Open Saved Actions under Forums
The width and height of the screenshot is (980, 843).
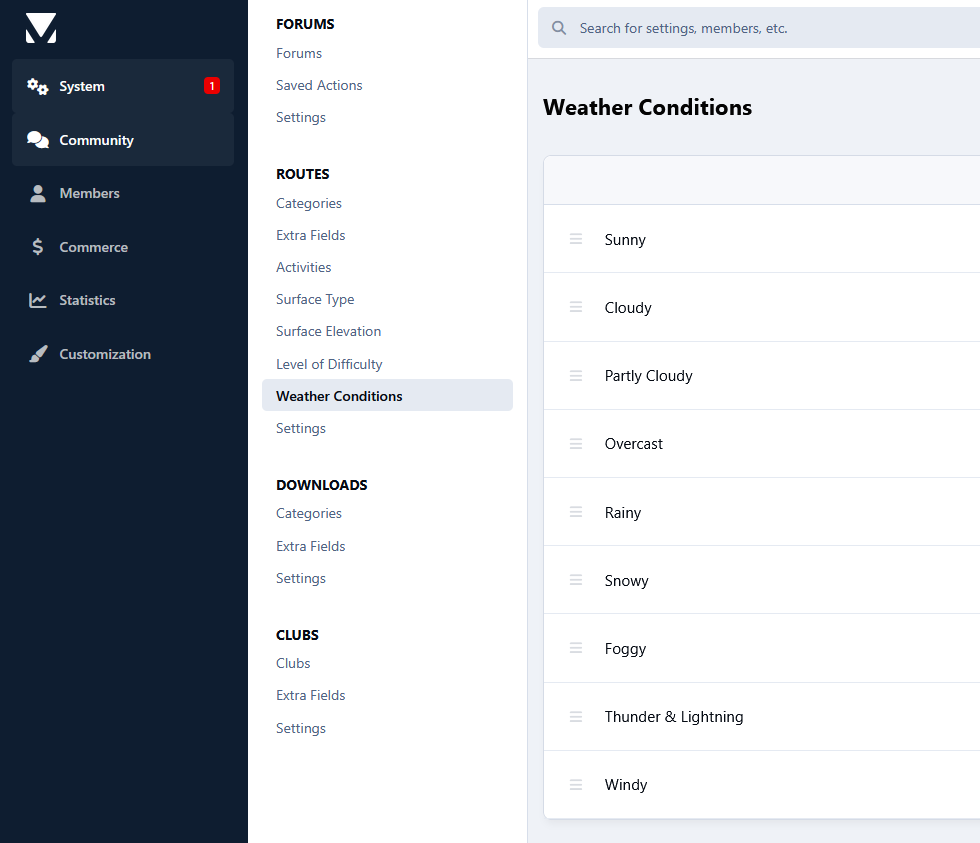[x=319, y=86]
